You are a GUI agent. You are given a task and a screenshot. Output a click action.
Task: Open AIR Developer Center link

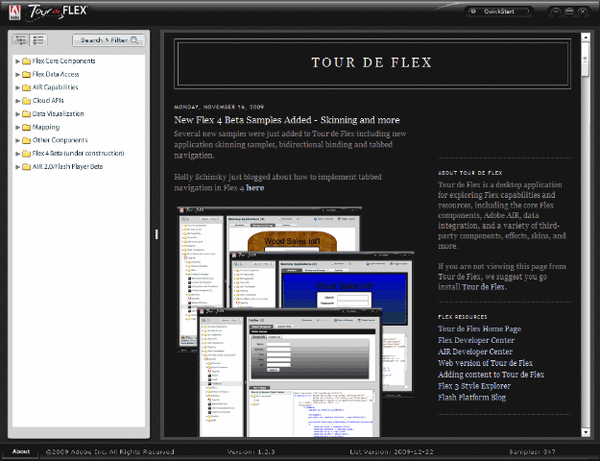coord(475,352)
